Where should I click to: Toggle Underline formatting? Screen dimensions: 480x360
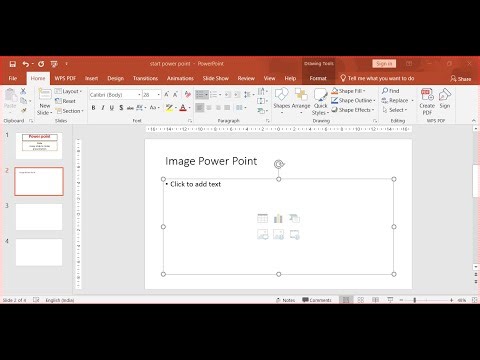[x=112, y=108]
